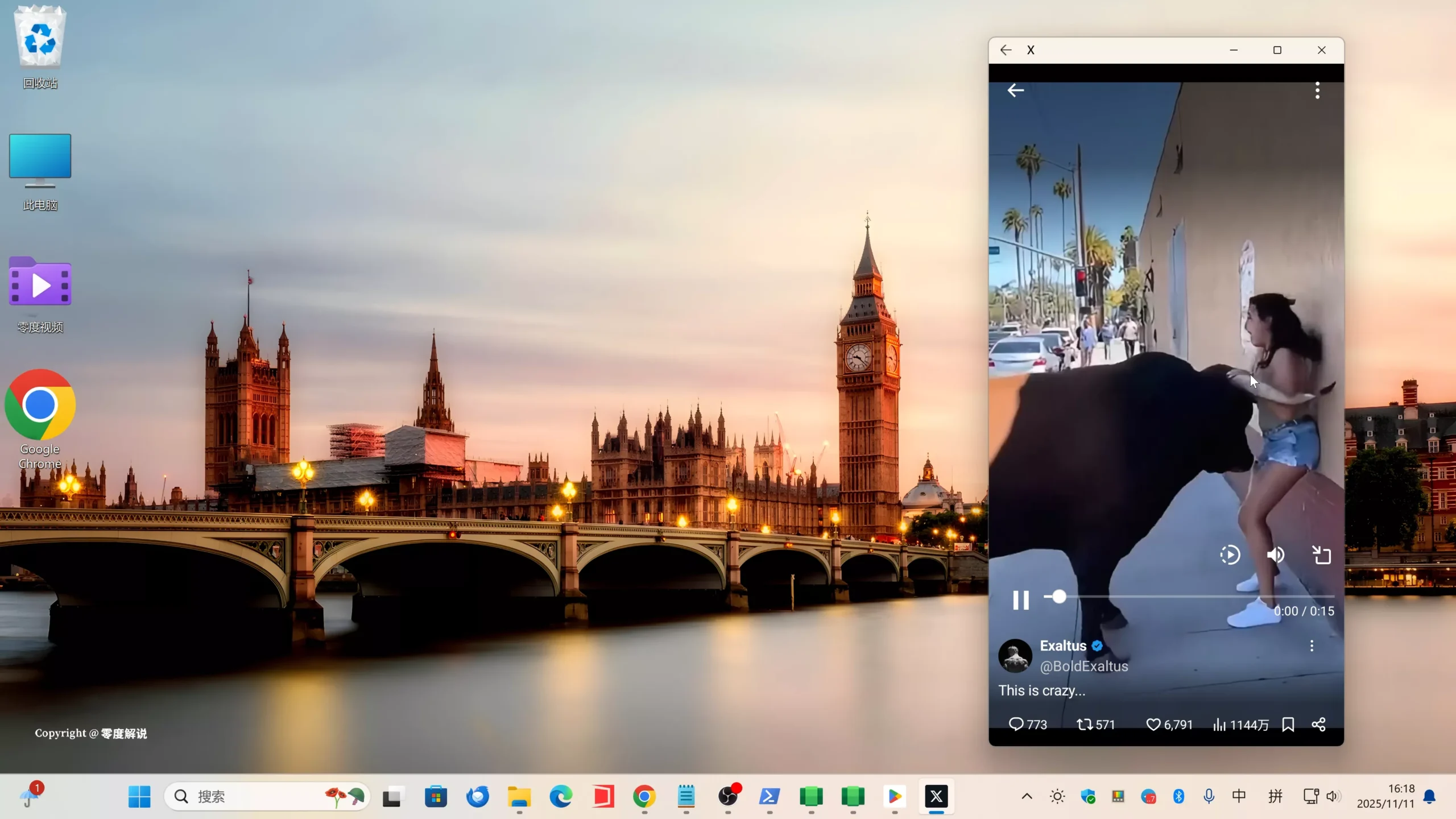Screen dimensions: 1456x819
Task: Open @BoldExaltus handle link
Action: (1083, 666)
